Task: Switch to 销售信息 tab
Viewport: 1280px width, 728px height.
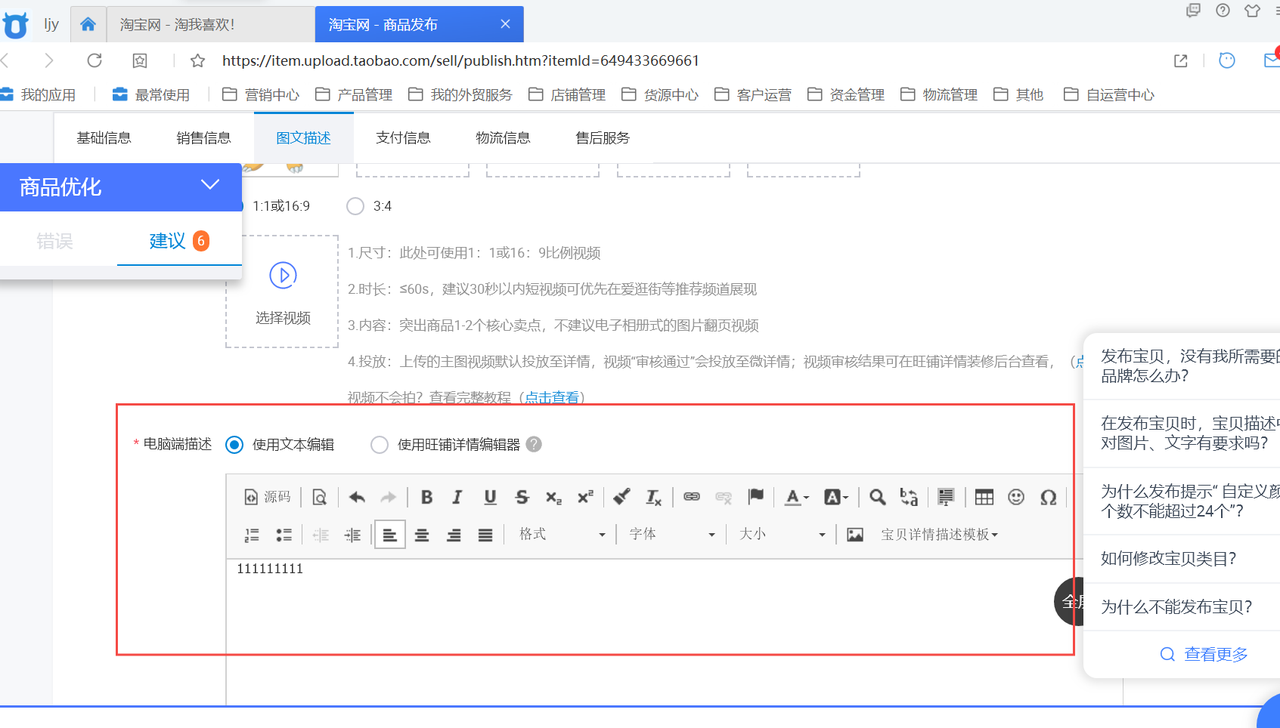Action: pos(204,138)
